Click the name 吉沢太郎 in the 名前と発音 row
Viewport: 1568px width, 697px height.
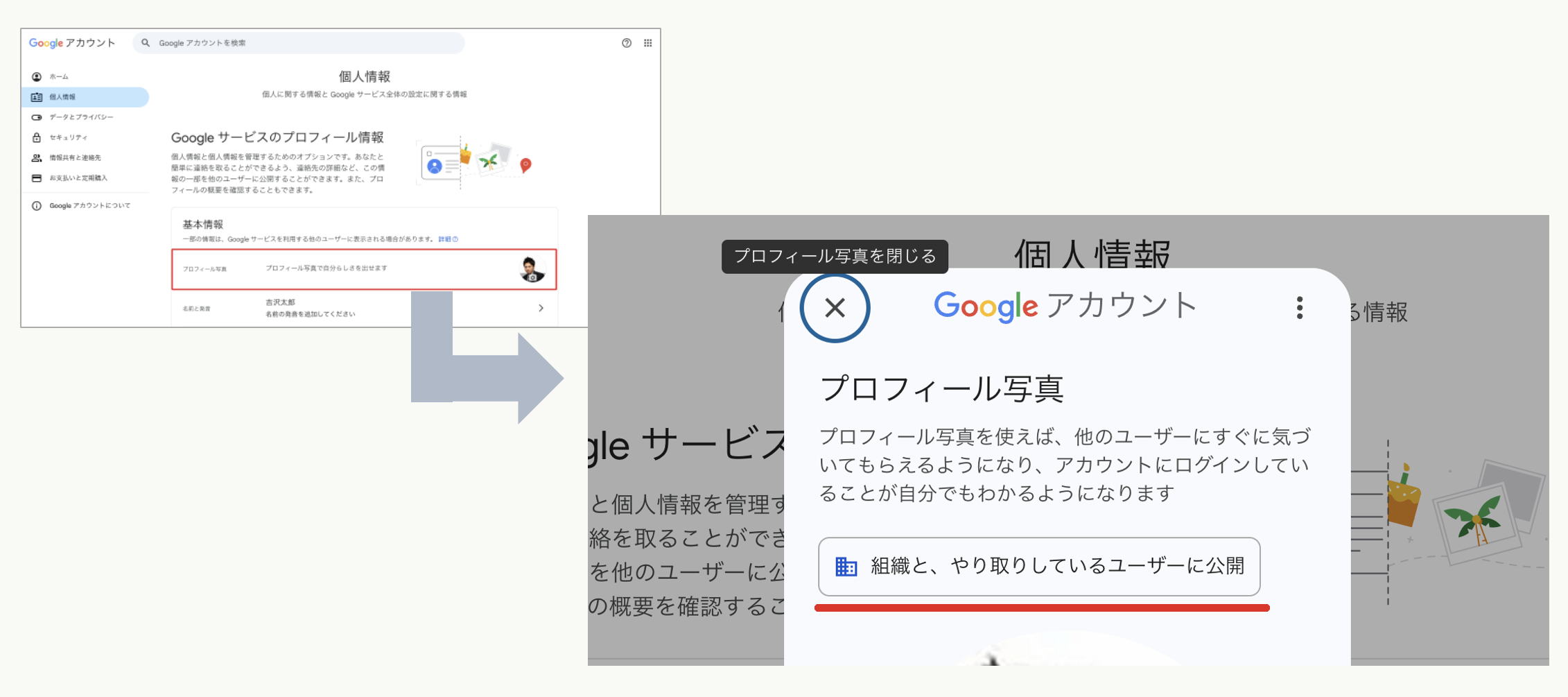coord(280,302)
